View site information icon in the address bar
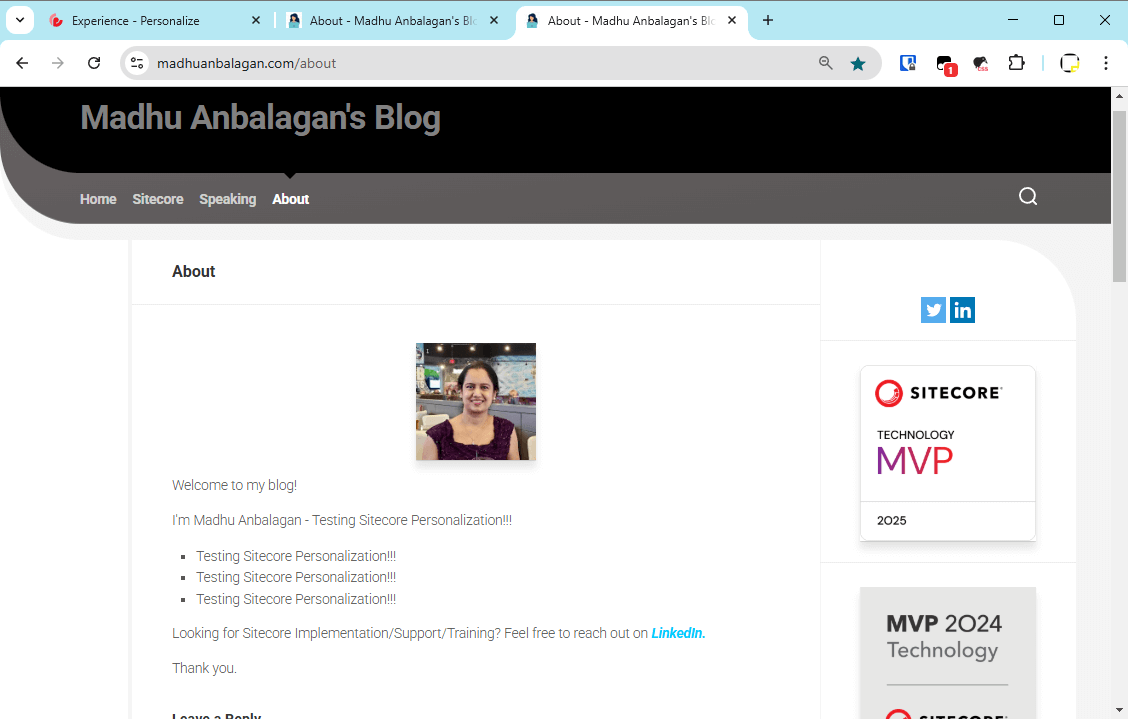Image resolution: width=1128 pixels, height=719 pixels. (x=138, y=63)
